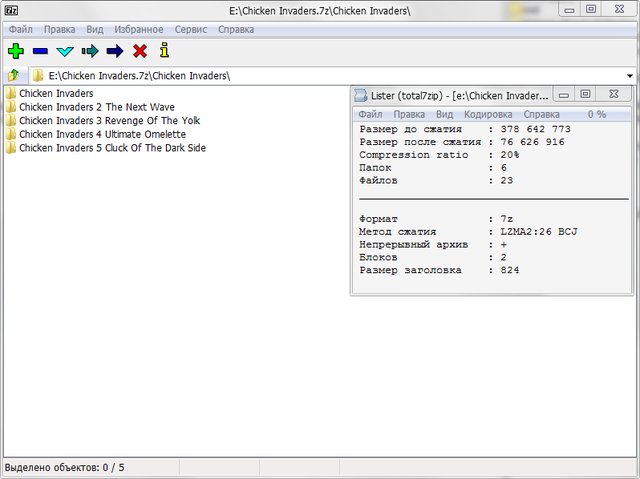The height and width of the screenshot is (479, 640).
Task: Open the Избранное menu
Action: point(139,29)
